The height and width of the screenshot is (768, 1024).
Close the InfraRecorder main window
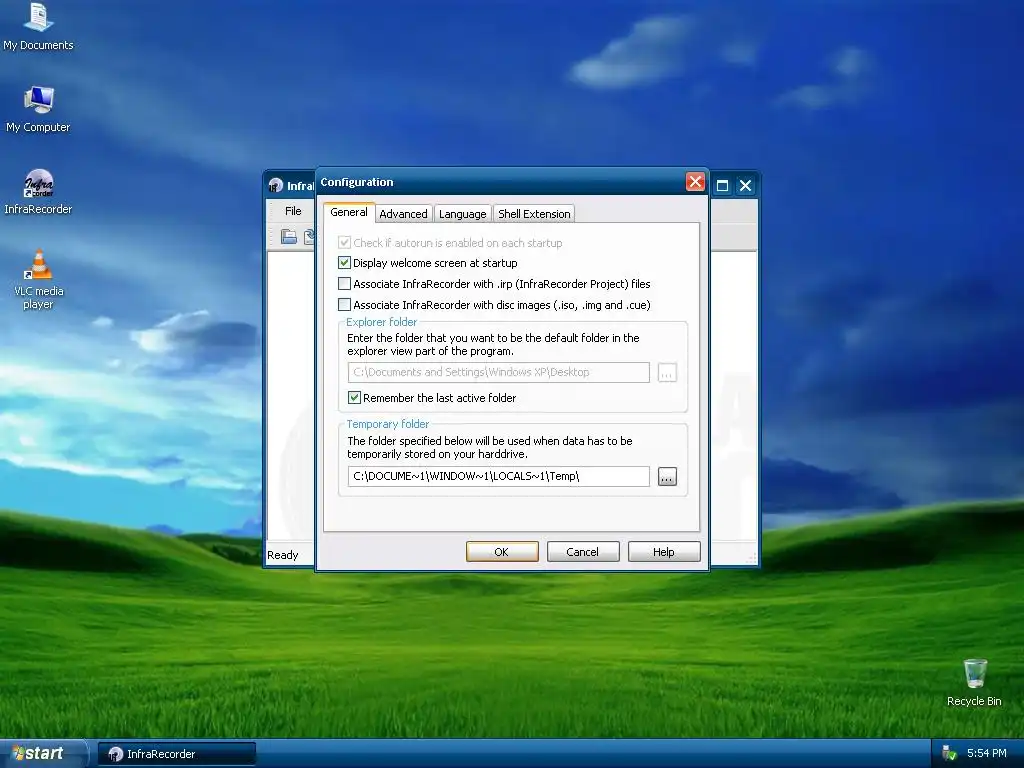click(745, 185)
